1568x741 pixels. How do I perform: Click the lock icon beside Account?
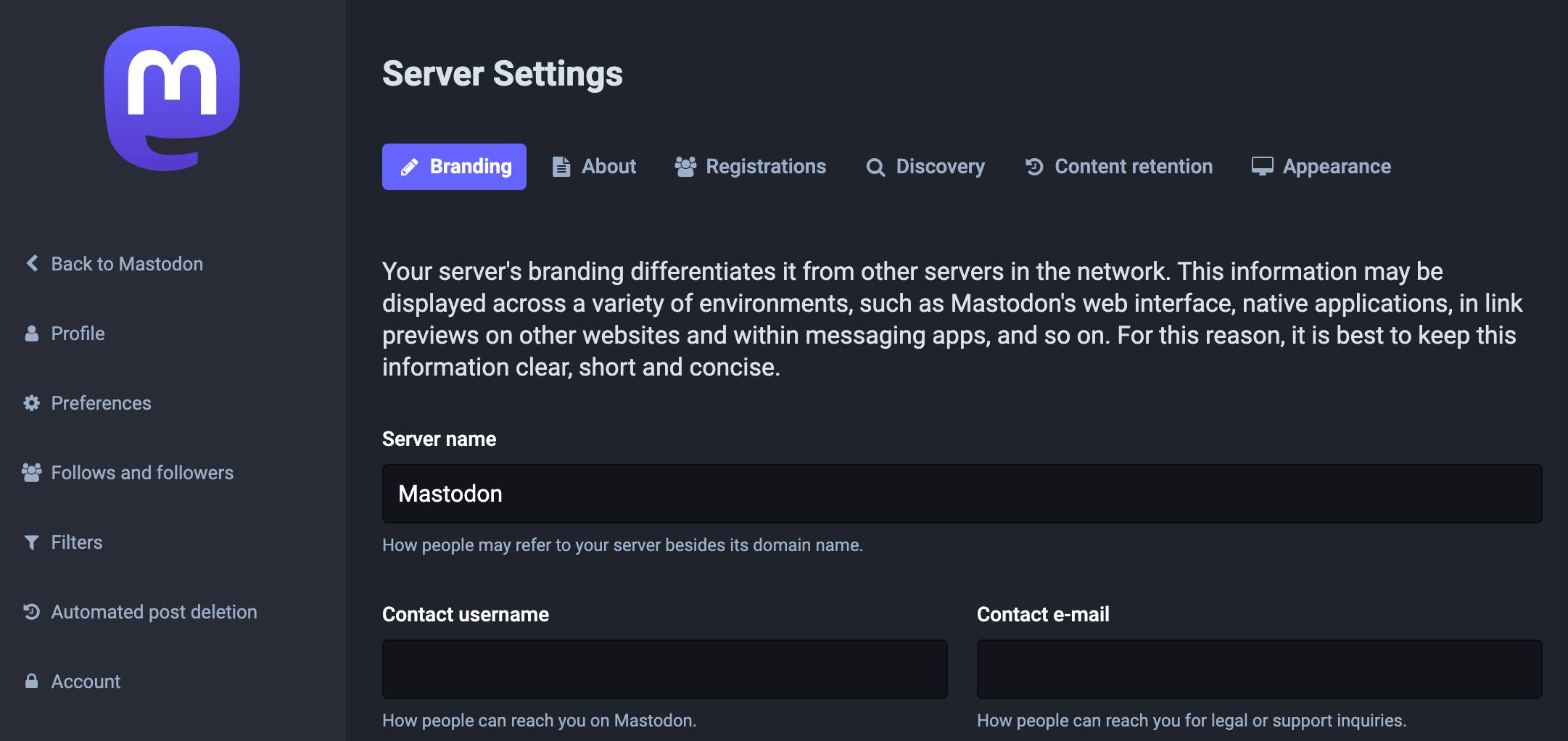[31, 681]
